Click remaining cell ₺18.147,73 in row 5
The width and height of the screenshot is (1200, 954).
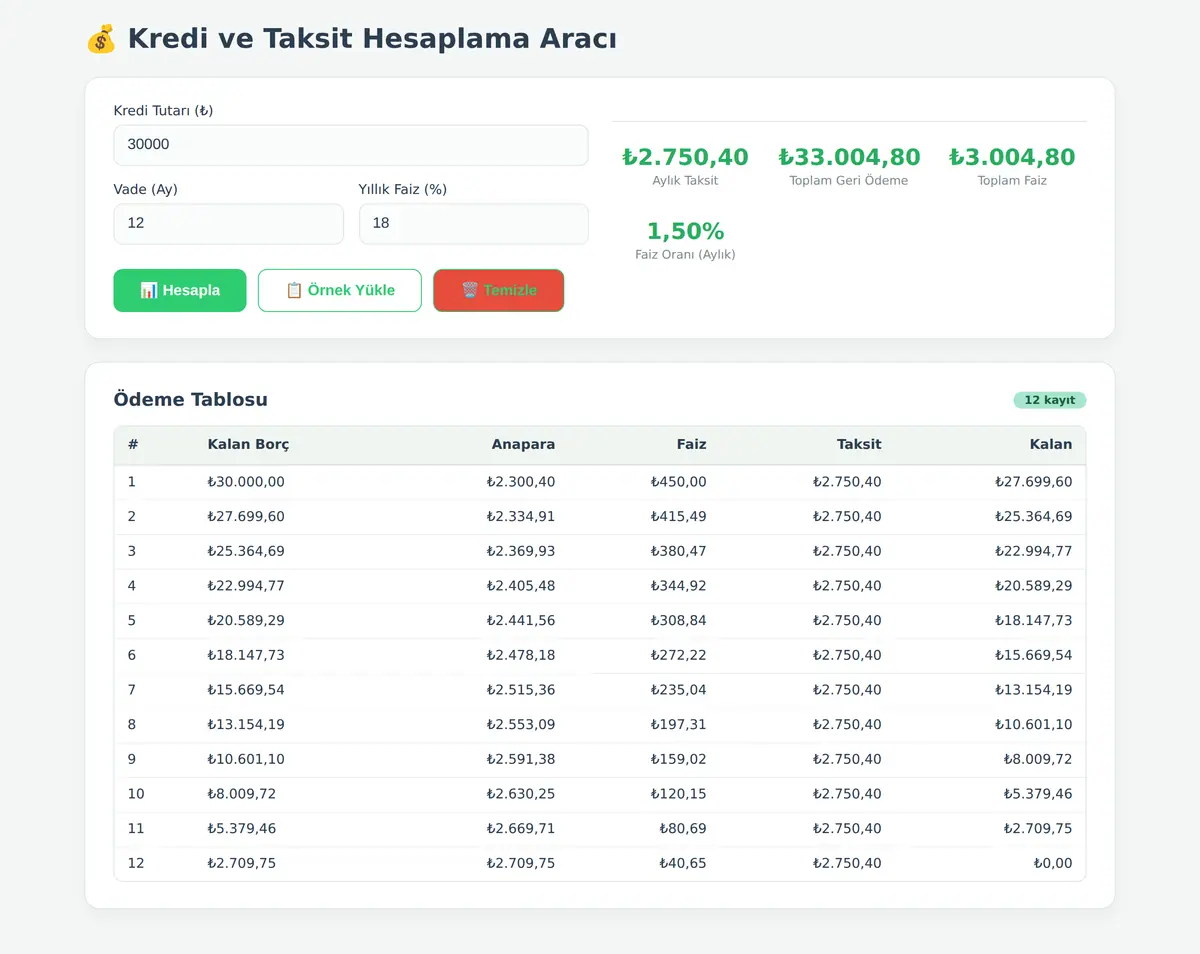pos(1033,620)
